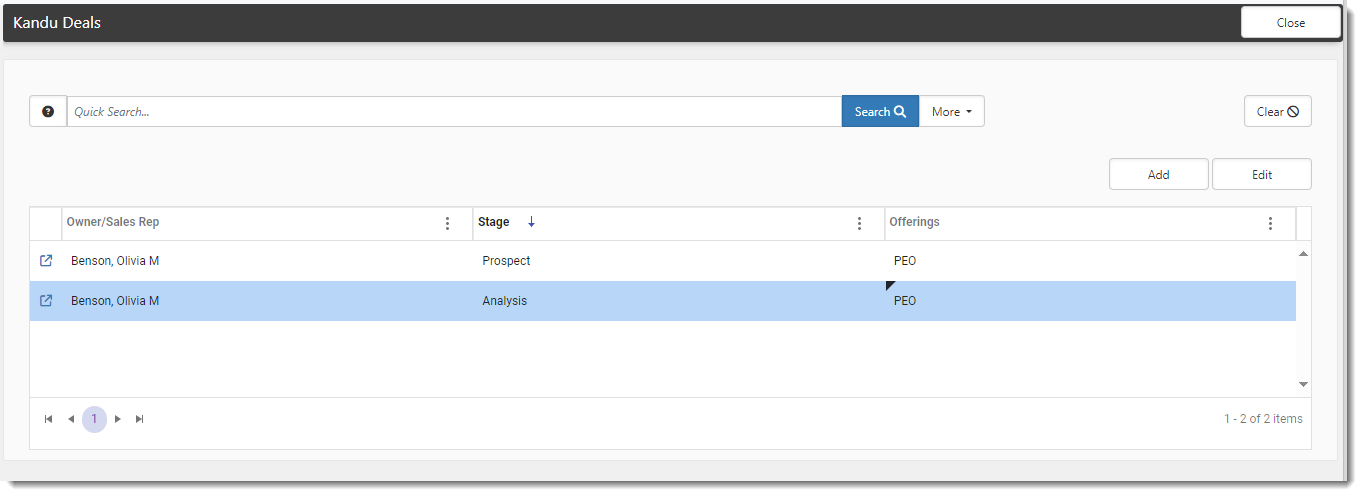
Task: Click the grid scrollbar down arrow
Action: [x=1303, y=384]
